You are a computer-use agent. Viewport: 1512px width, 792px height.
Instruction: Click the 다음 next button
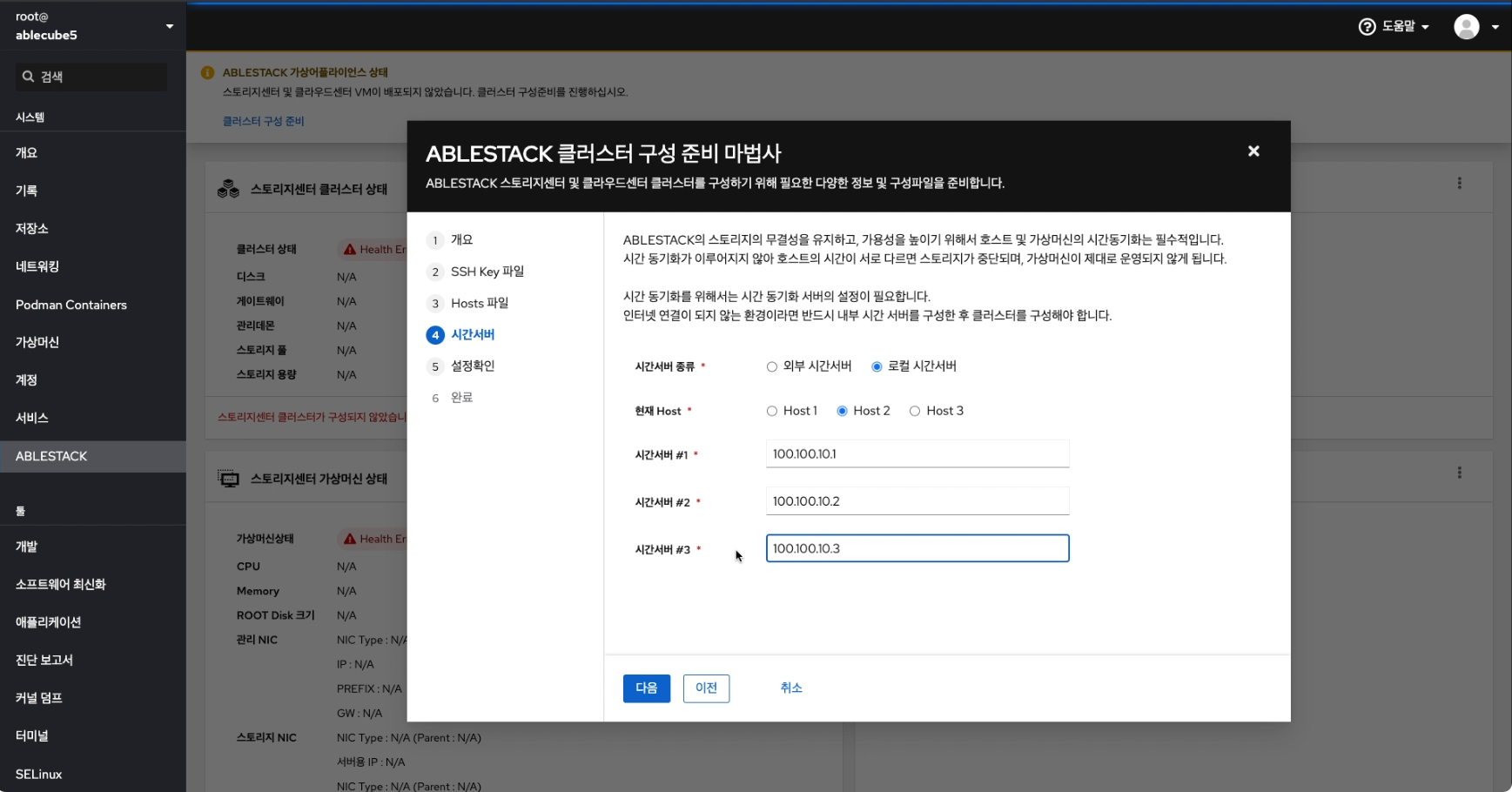point(647,688)
